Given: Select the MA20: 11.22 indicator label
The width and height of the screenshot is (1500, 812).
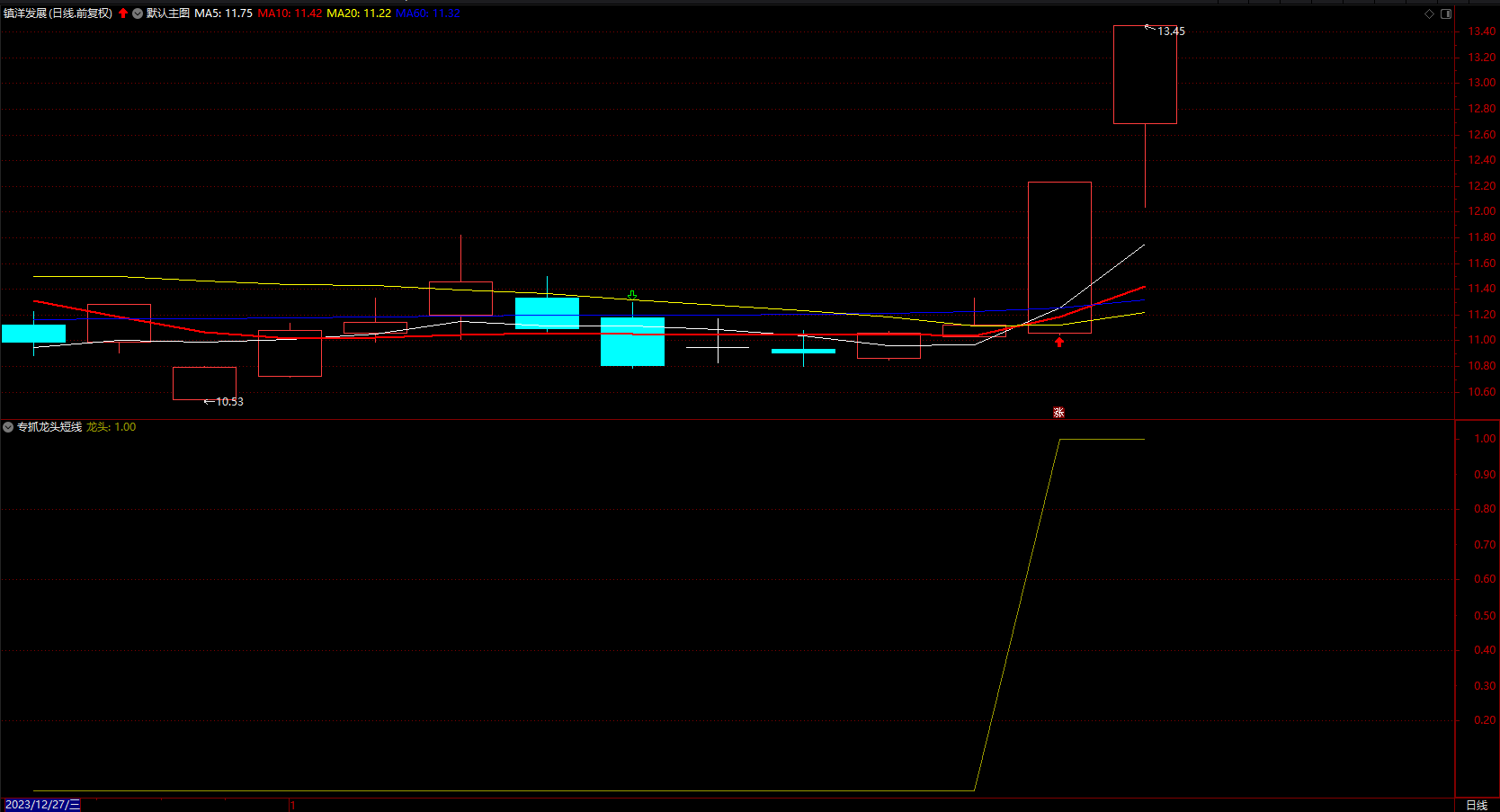Looking at the screenshot, I should 359,13.
